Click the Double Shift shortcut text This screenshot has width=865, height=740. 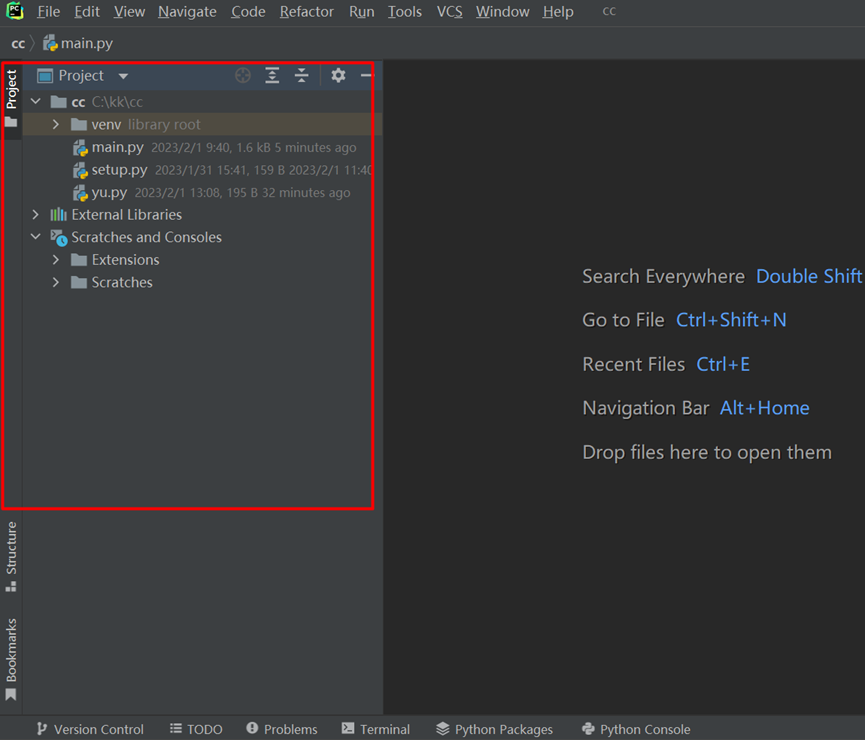[x=809, y=276]
